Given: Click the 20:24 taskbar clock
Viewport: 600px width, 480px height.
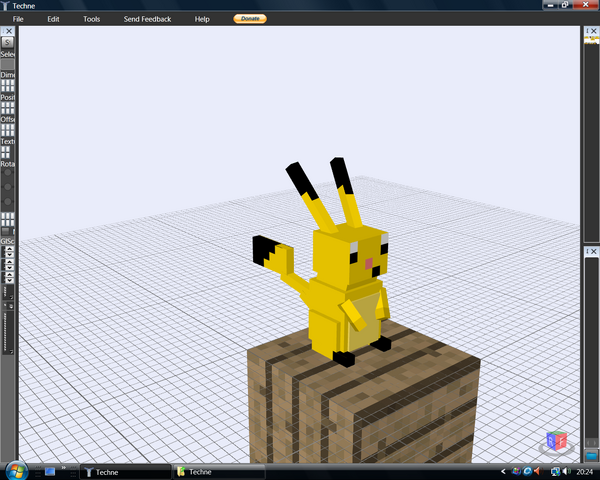Looking at the screenshot, I should click(585, 472).
